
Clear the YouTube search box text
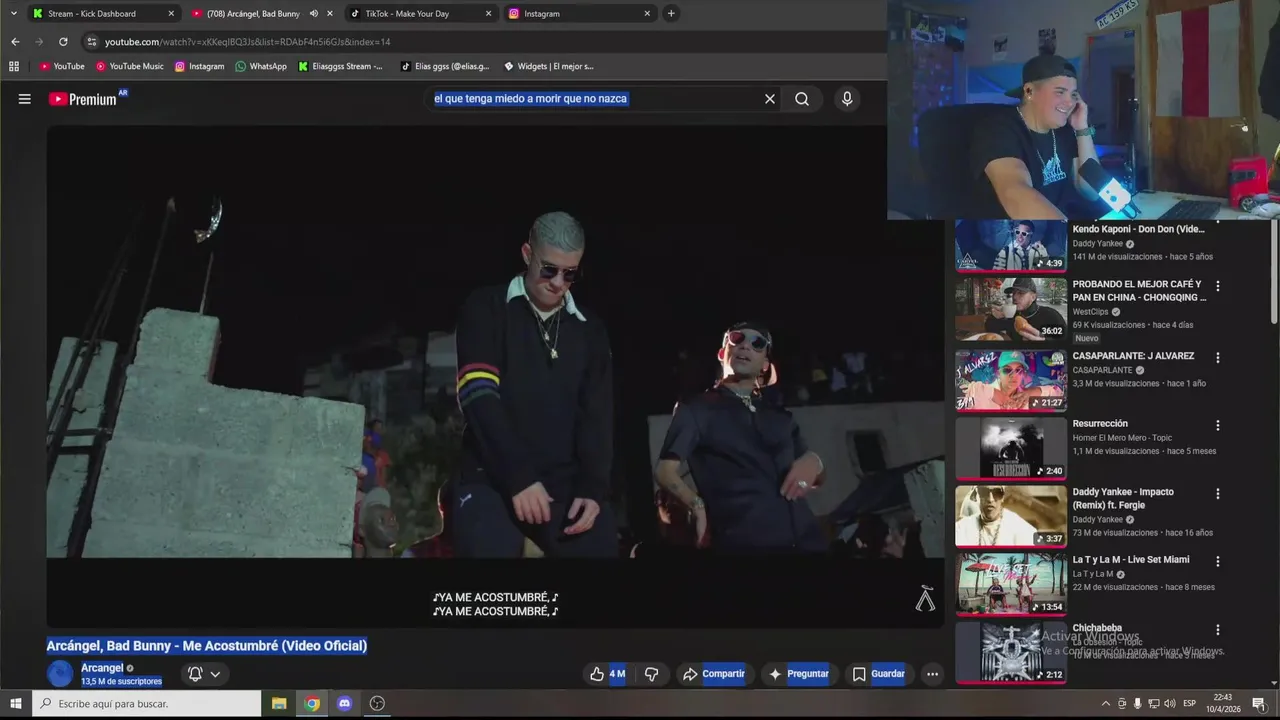770,99
